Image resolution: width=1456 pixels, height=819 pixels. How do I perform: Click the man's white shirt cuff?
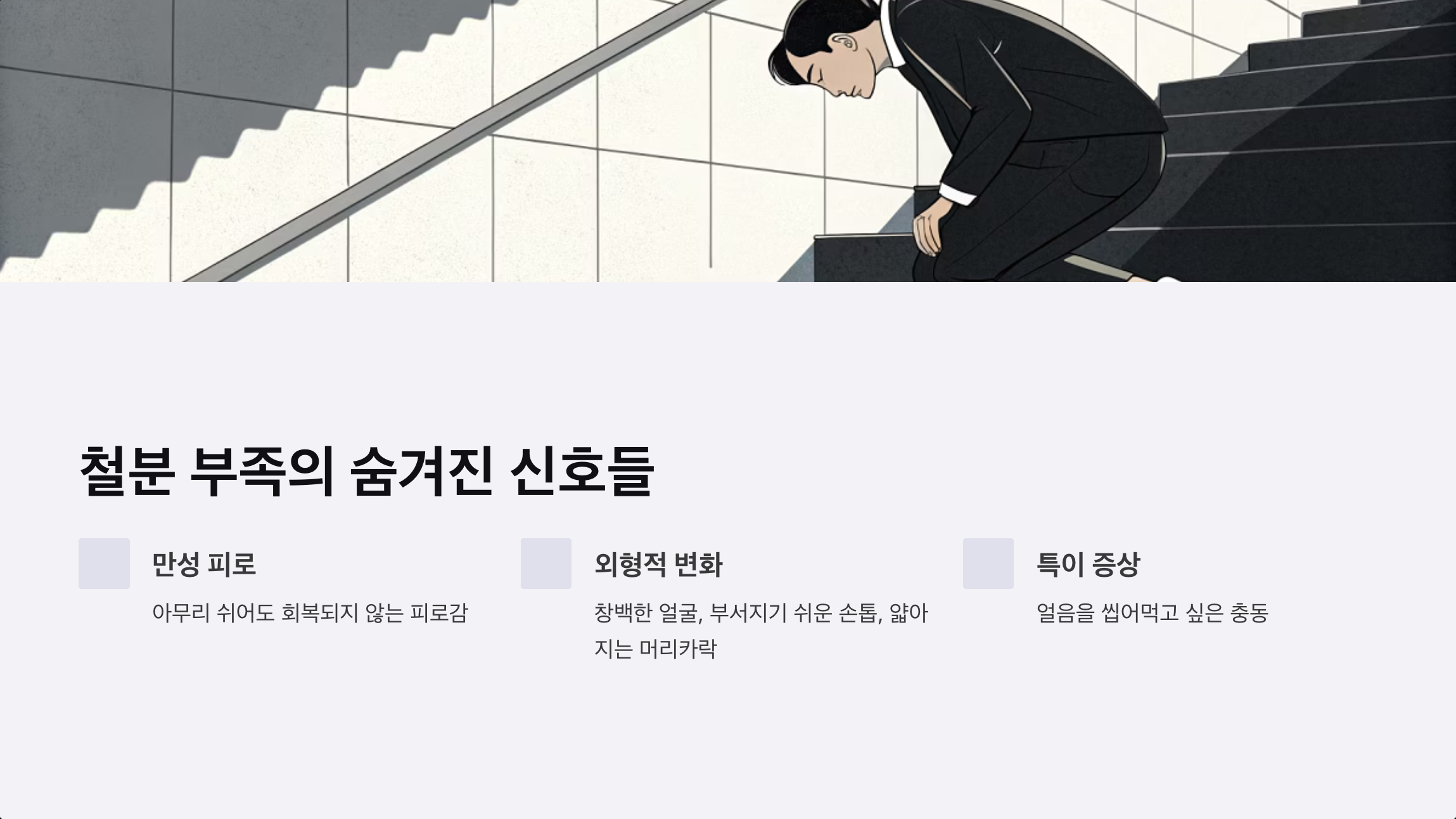[x=958, y=194]
